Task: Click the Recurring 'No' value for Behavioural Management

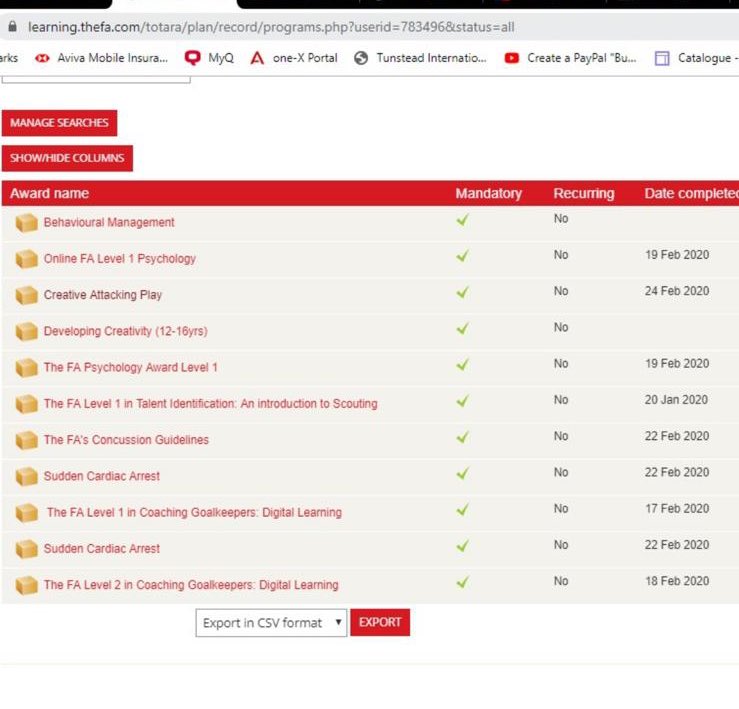Action: coord(561,219)
